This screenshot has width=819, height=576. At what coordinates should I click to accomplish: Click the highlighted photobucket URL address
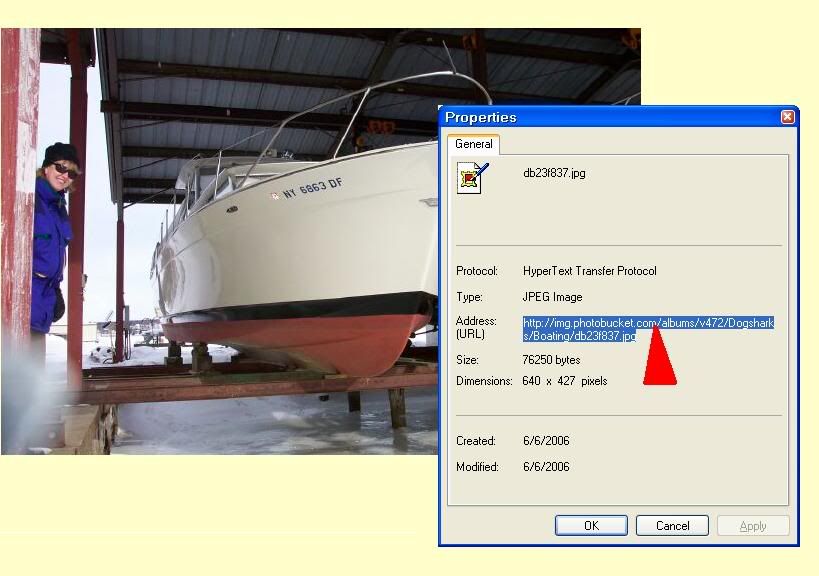(x=648, y=329)
